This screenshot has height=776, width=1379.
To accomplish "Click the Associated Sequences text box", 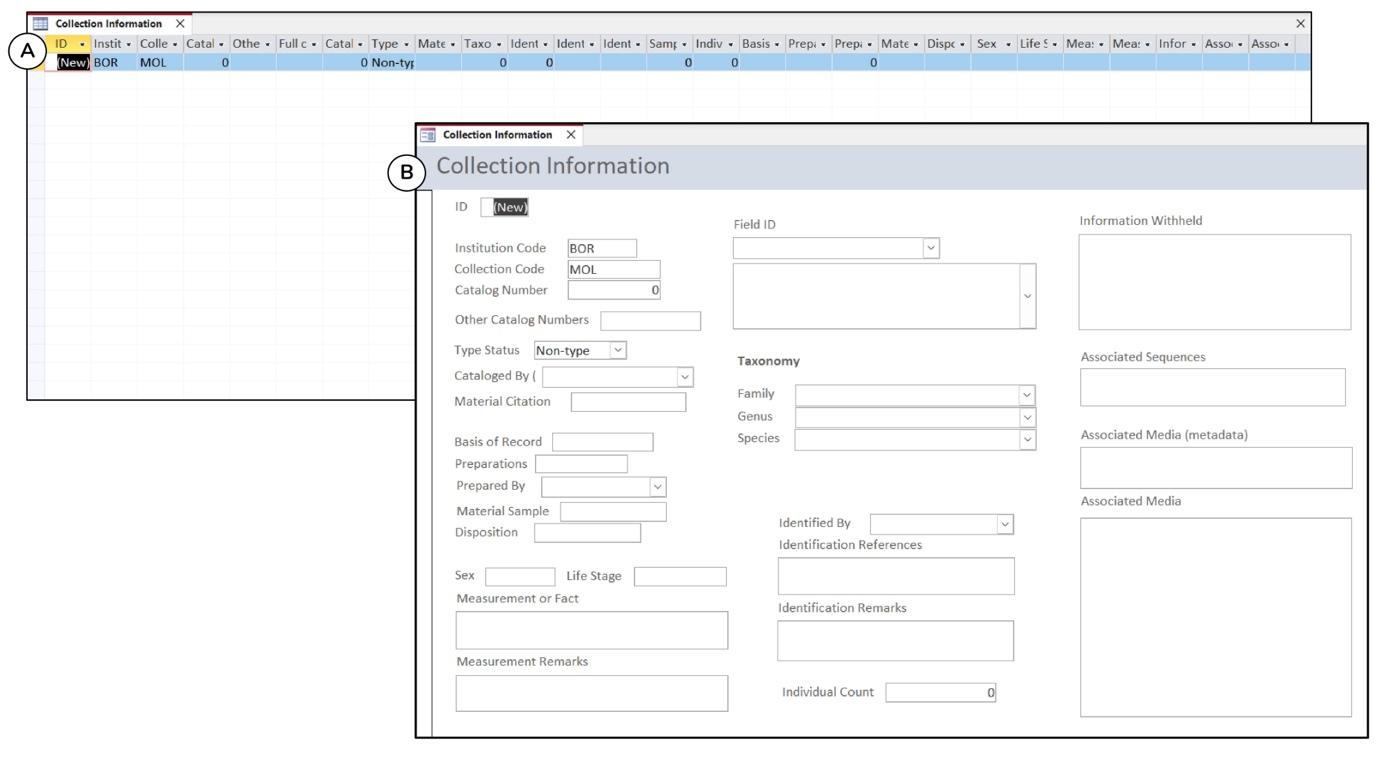I will [x=1213, y=387].
